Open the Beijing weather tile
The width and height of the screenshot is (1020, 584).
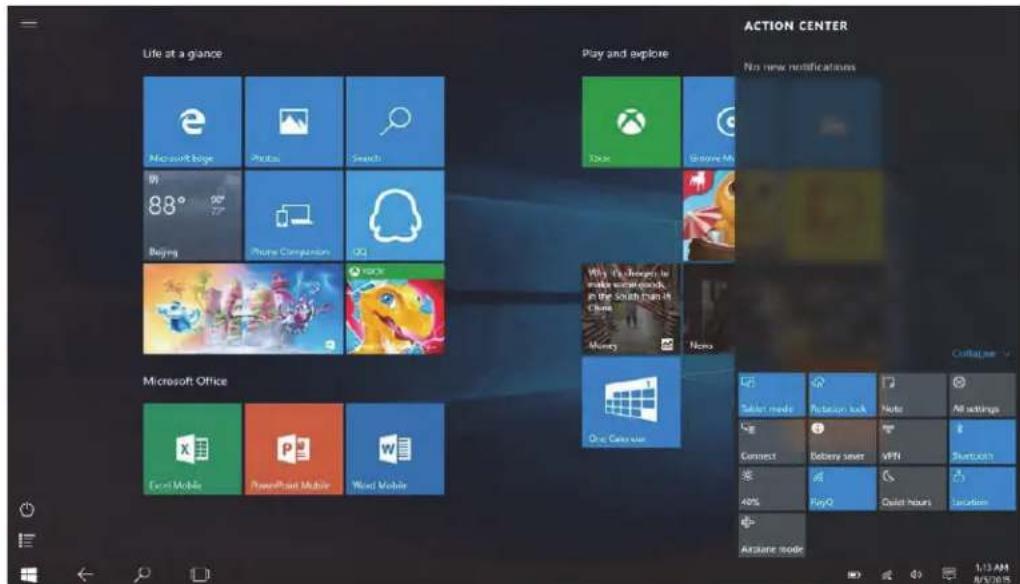point(192,215)
